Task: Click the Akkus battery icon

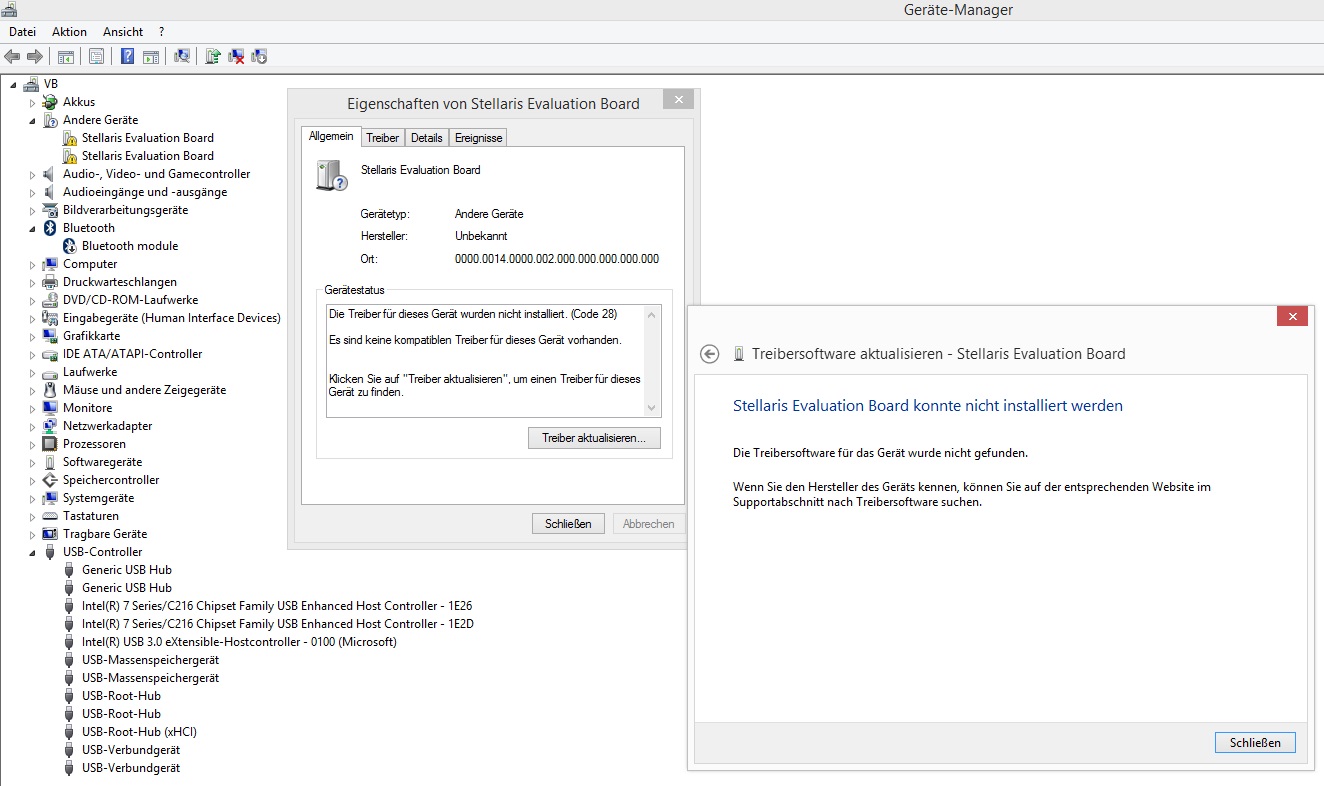Action: click(51, 102)
